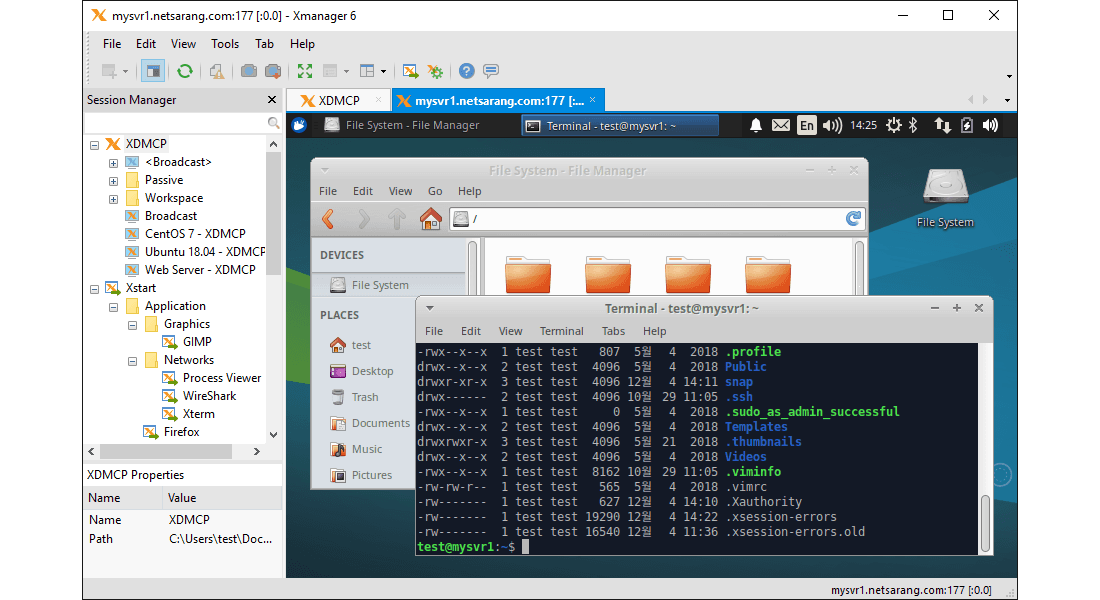This screenshot has height=600, width=1100.
Task: Click the Terminal - test@mysvr1 taskbar button
Action: coord(620,126)
